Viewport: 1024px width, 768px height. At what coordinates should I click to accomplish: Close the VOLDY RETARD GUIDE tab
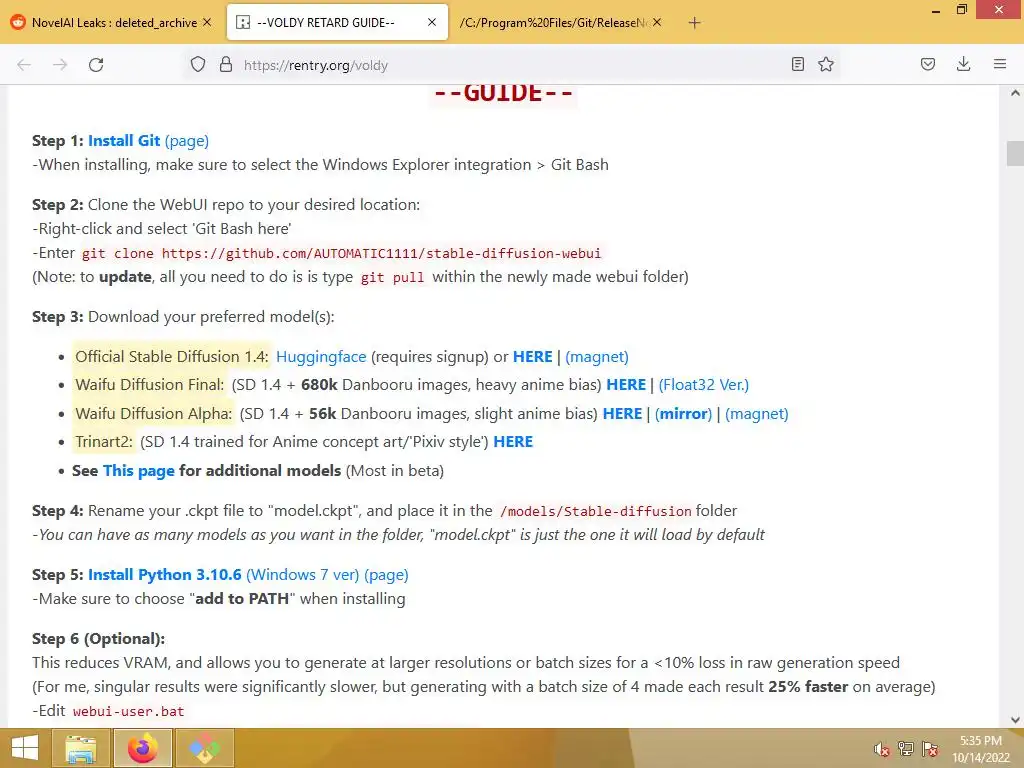432,22
